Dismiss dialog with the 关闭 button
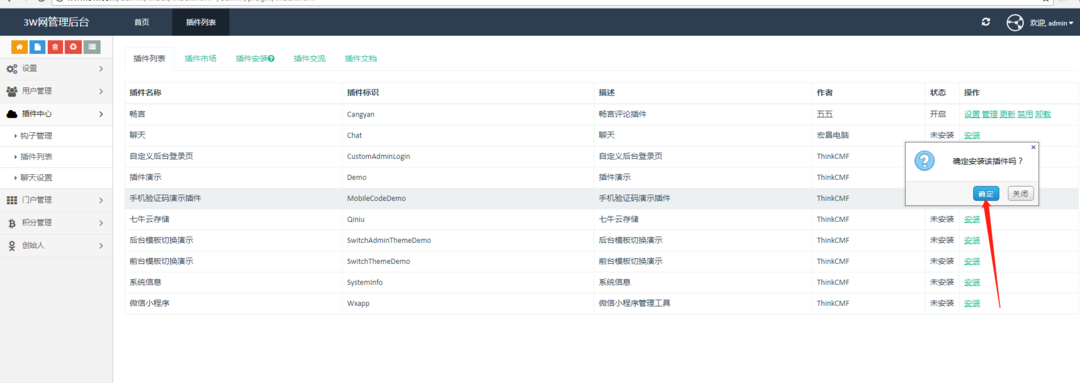This screenshot has width=1080, height=383. (x=1020, y=194)
